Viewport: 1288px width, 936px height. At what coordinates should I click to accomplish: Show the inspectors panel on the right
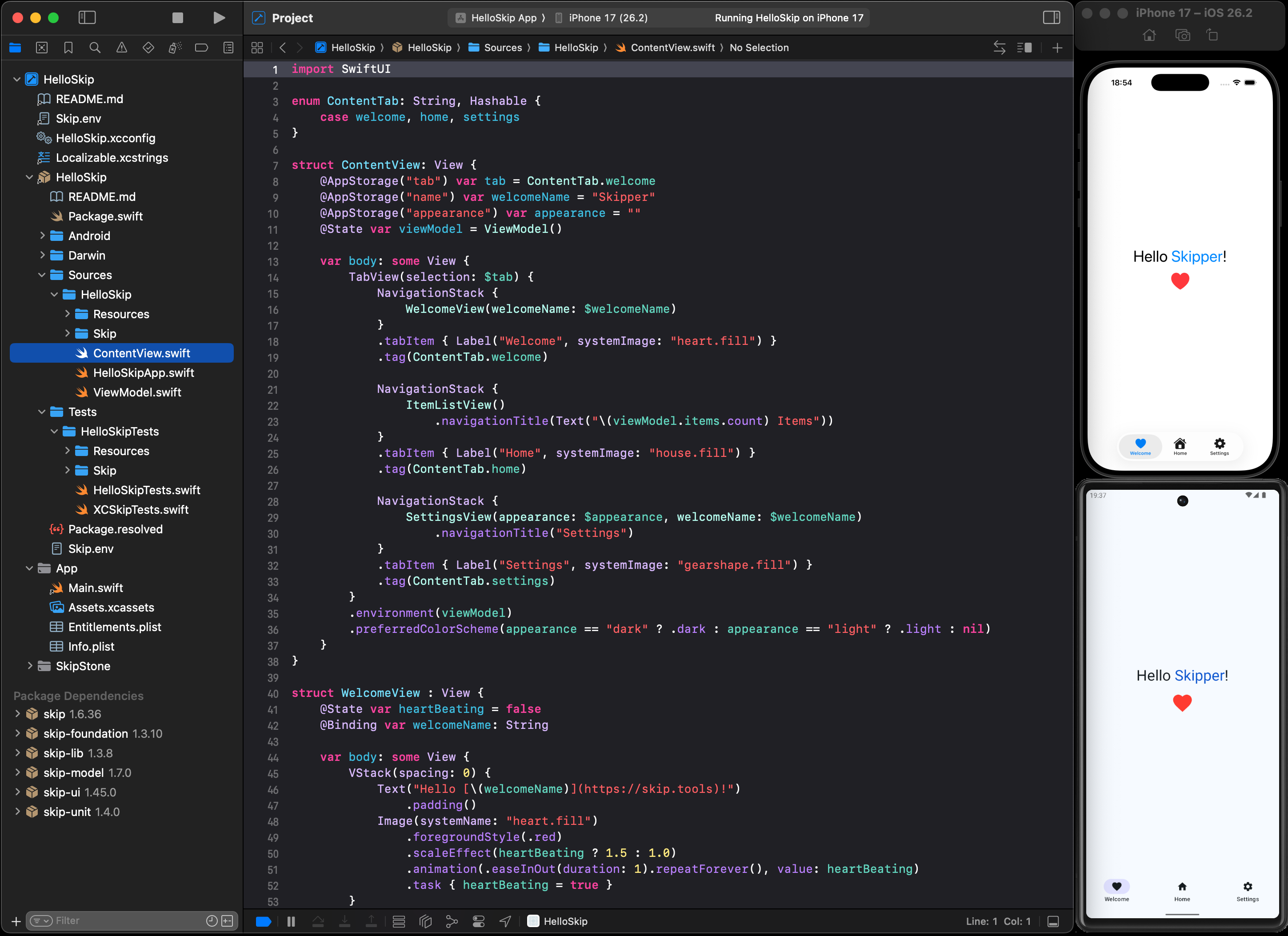tap(1051, 18)
